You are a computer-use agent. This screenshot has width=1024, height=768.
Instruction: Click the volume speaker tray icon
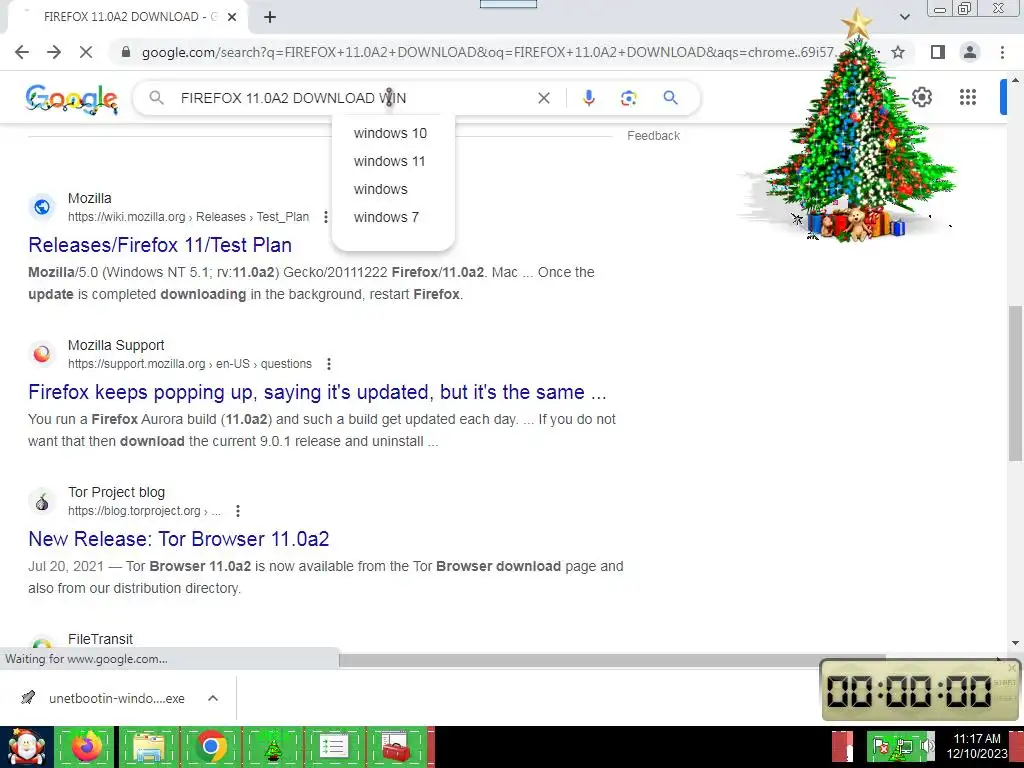pyautogui.click(x=927, y=746)
